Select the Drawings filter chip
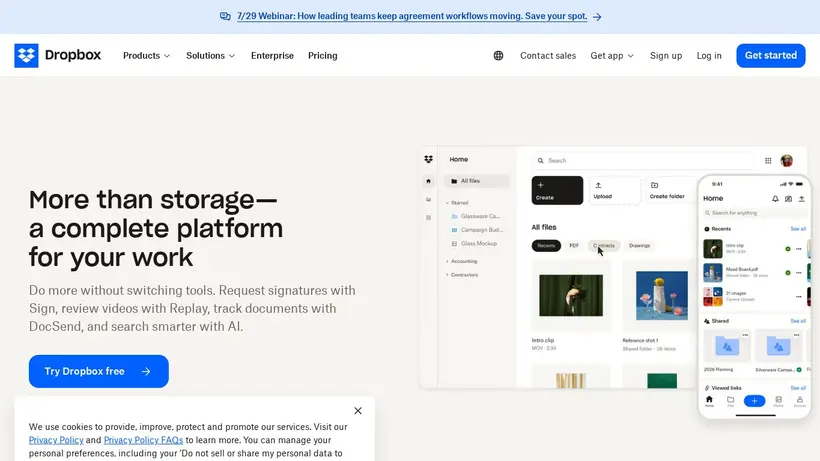The width and height of the screenshot is (820, 461). pyautogui.click(x=639, y=246)
